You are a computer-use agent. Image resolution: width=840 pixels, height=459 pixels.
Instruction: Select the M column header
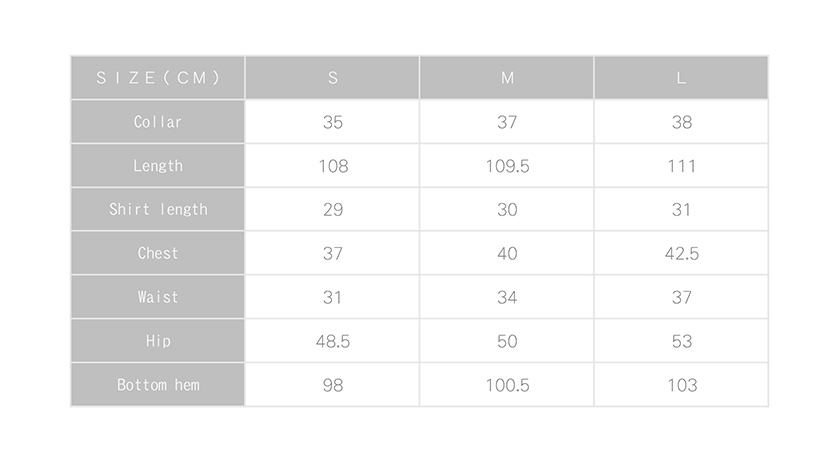(507, 78)
